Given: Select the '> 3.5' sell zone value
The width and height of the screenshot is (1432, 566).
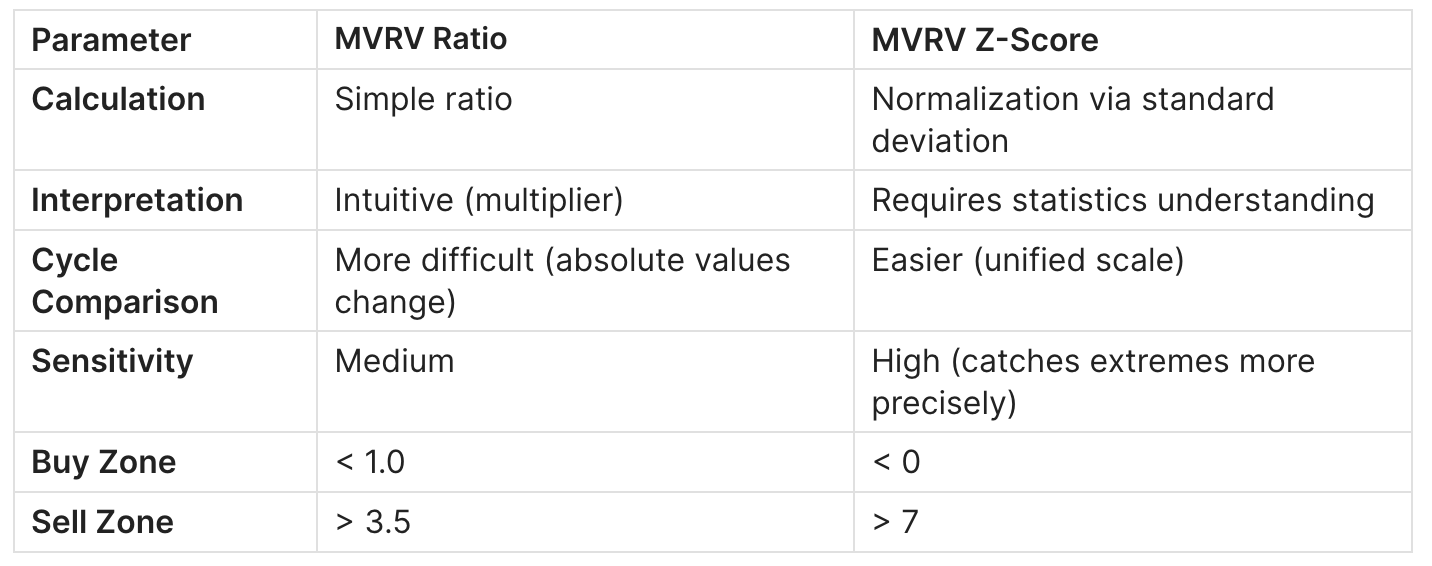Looking at the screenshot, I should pyautogui.click(x=372, y=522).
